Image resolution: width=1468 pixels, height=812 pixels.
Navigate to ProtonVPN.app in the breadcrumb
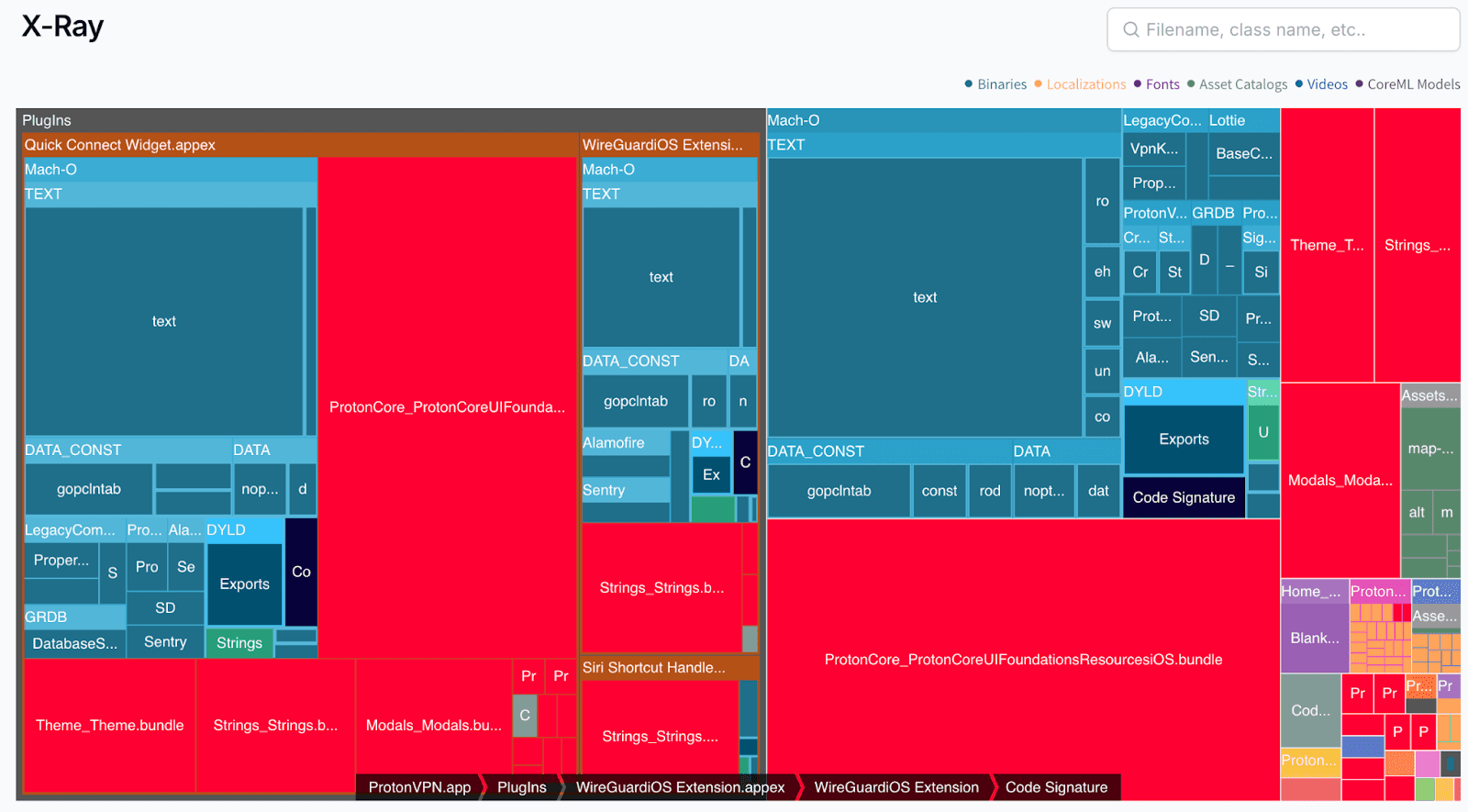[x=419, y=787]
